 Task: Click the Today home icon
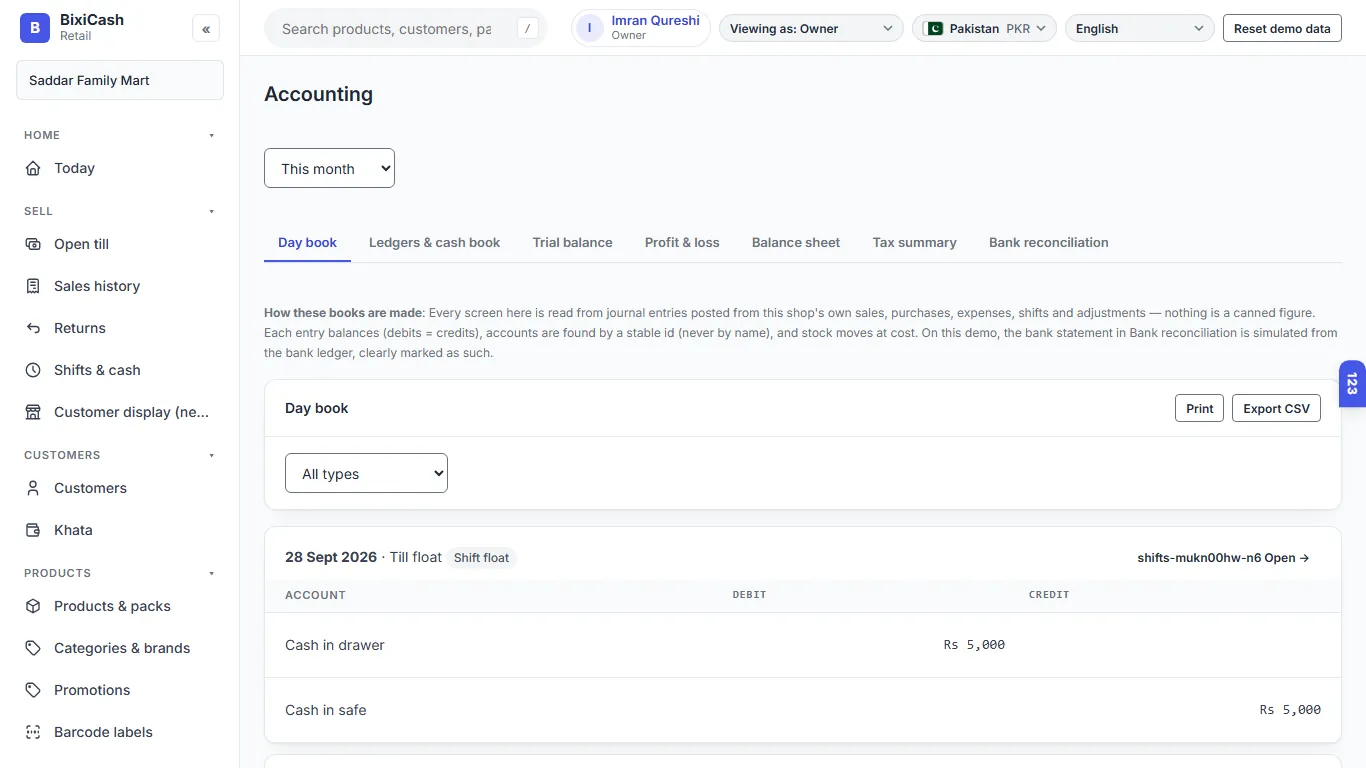tap(33, 168)
